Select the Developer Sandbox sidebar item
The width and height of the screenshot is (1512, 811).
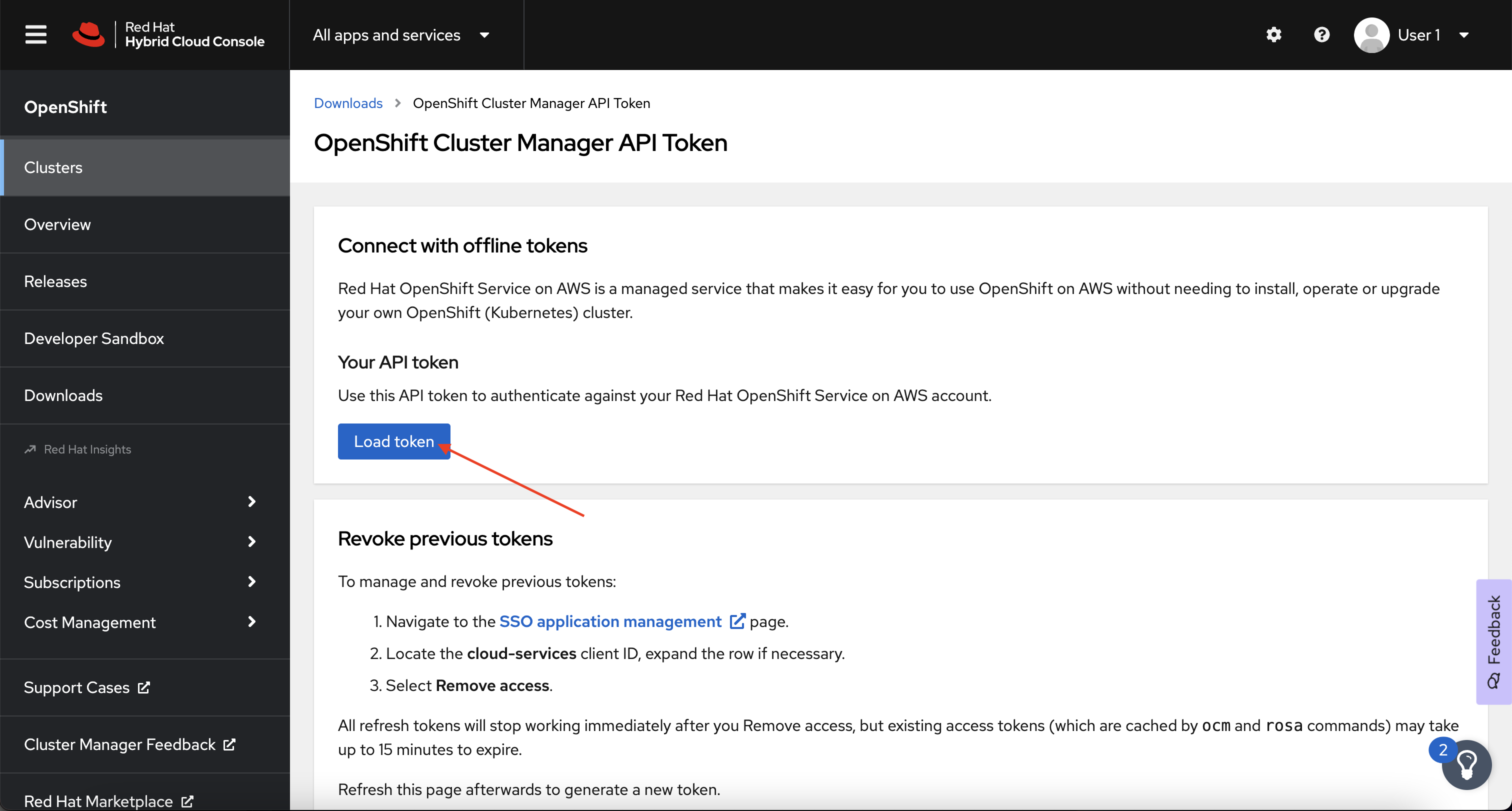pyautogui.click(x=94, y=339)
